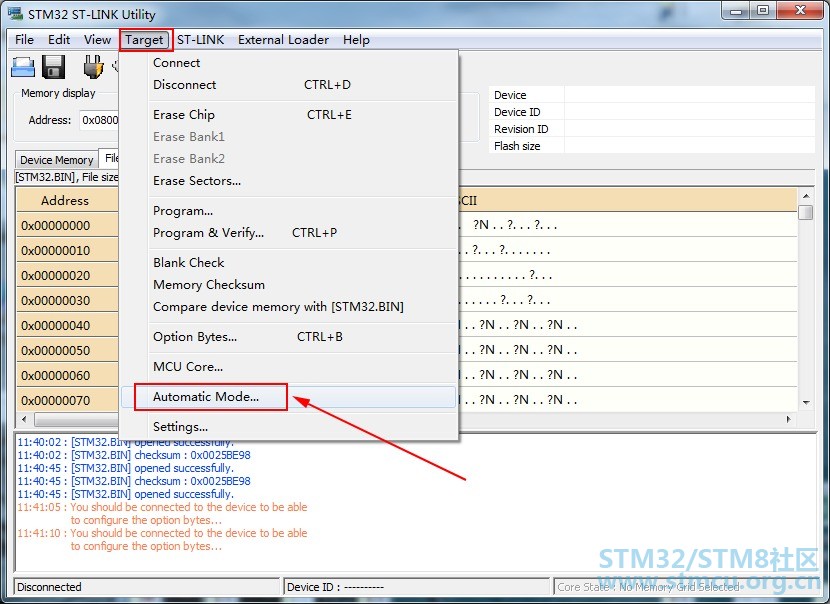
Task: Click the ST-LINK Utility title bar app icon
Action: 15,14
